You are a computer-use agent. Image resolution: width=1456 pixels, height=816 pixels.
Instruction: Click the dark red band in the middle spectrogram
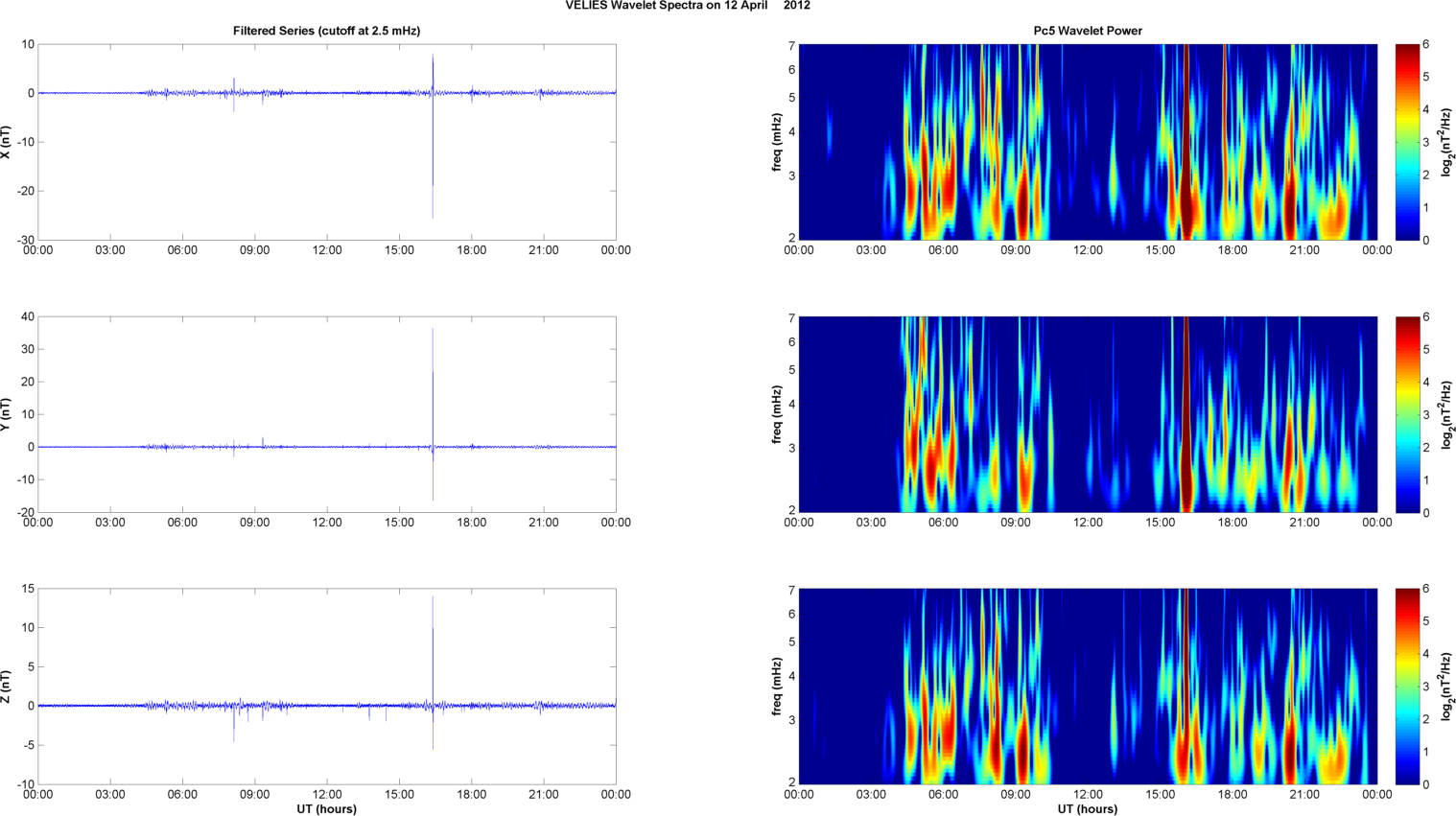coord(1186,414)
